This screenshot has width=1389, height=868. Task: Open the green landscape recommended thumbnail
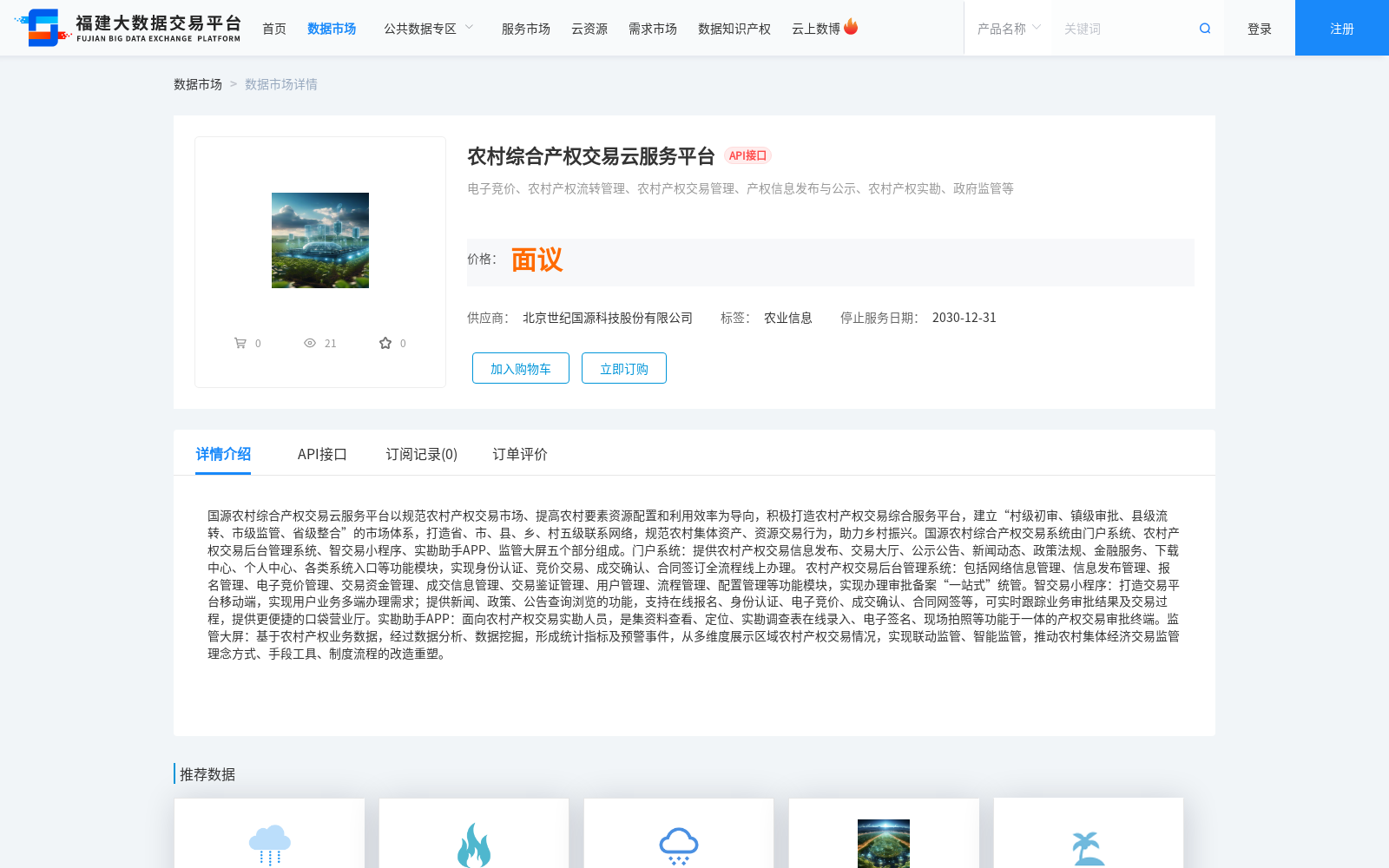[x=884, y=843]
